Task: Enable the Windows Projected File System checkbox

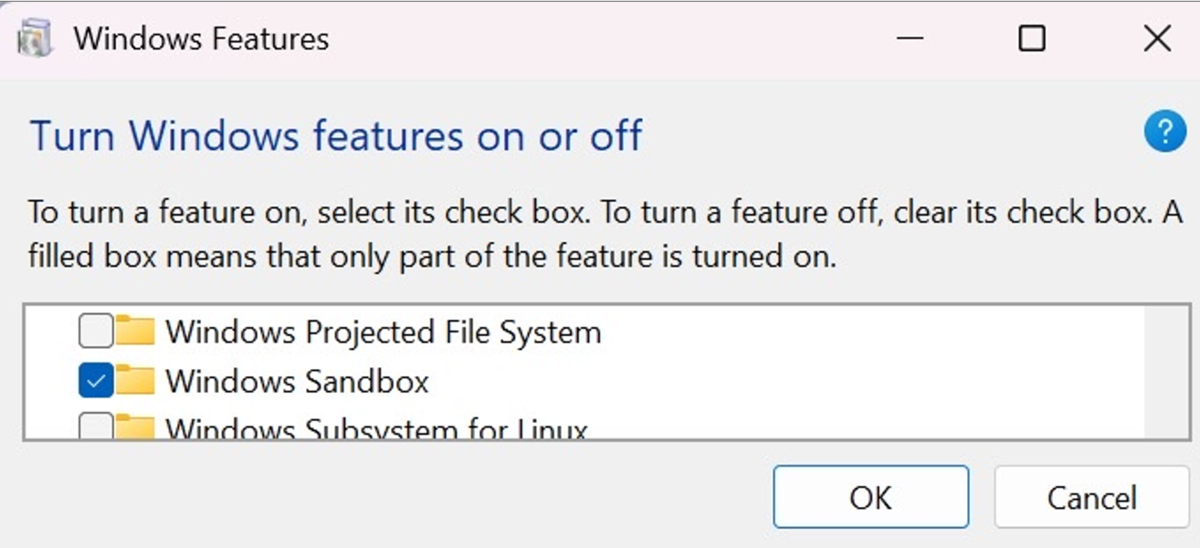Action: (x=95, y=330)
